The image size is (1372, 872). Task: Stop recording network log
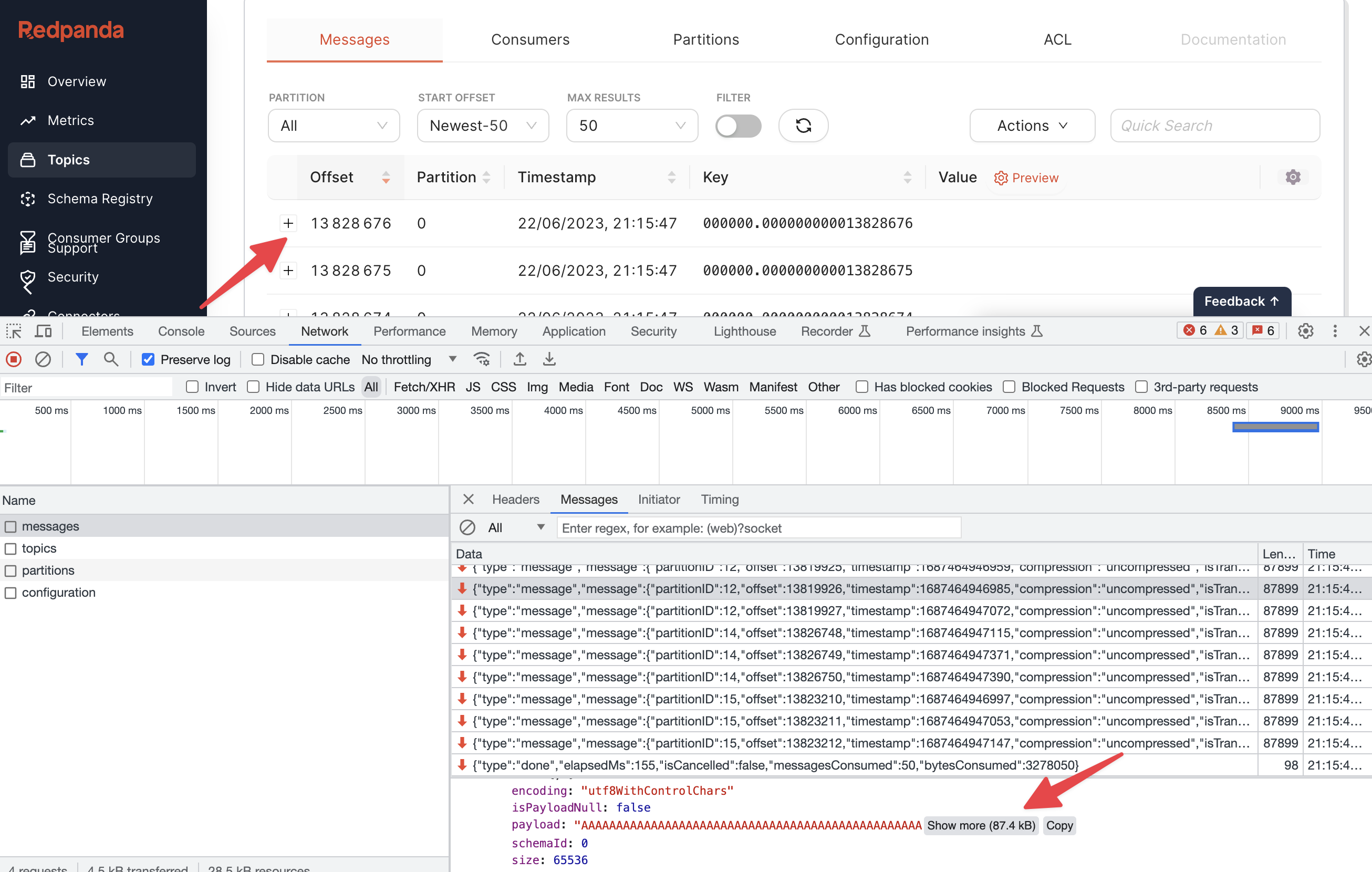(13, 359)
